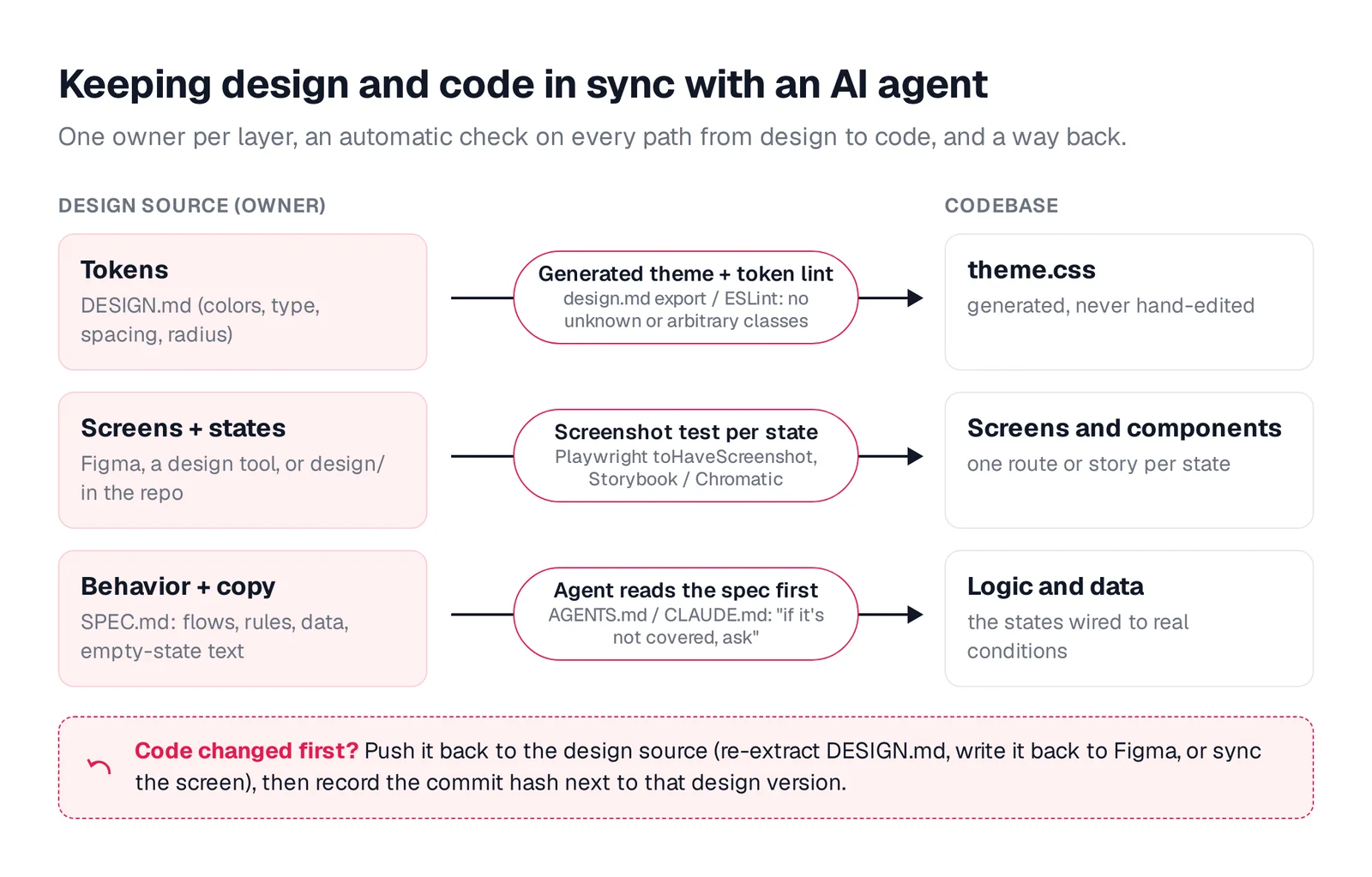The width and height of the screenshot is (1372, 877).
Task: Click 'AGENTS.md / CLAUDE.md' caption text
Action: point(686,626)
